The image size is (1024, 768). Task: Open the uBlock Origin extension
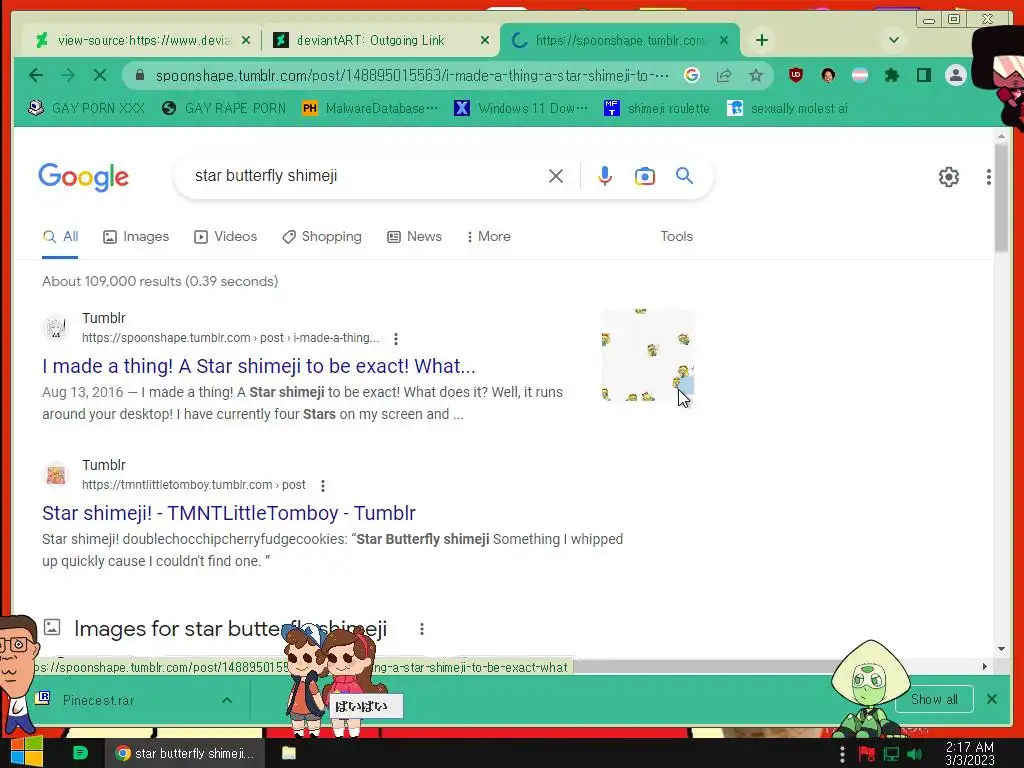point(795,75)
